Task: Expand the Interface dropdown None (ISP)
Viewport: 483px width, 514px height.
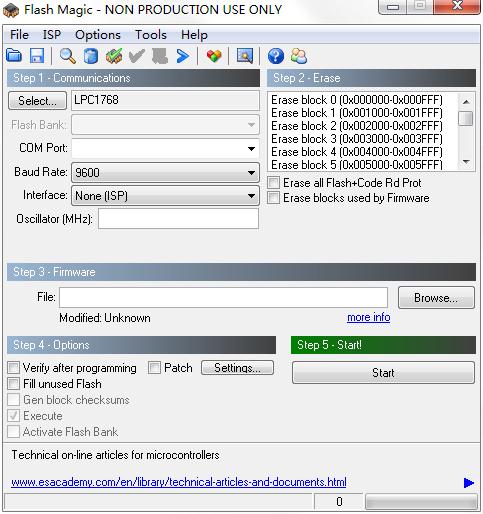Action: (165, 196)
